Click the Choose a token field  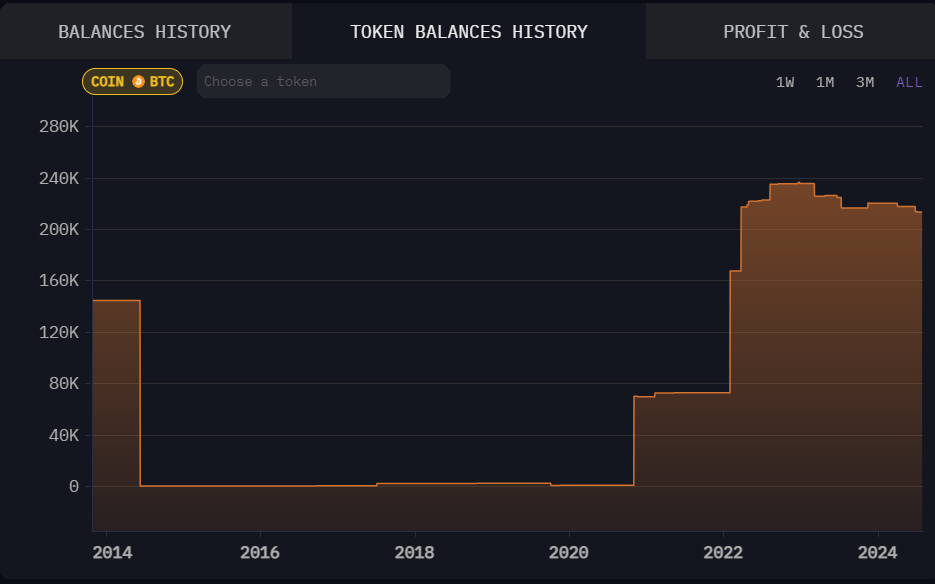pyautogui.click(x=323, y=81)
